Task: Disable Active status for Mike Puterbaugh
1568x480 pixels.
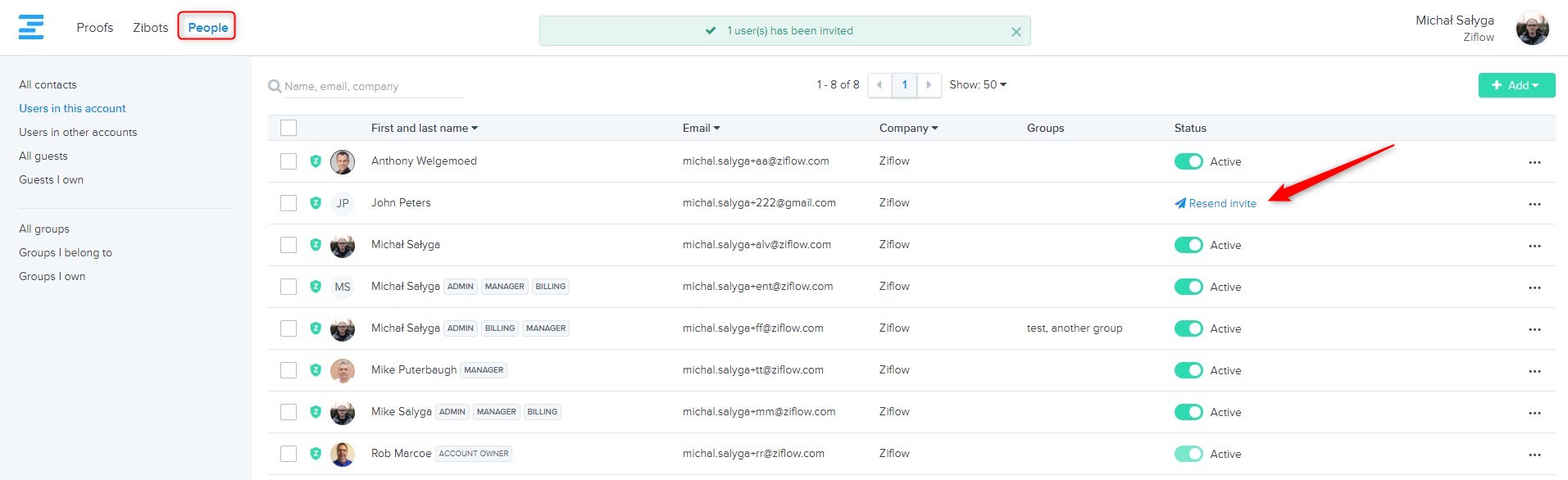Action: (1188, 370)
